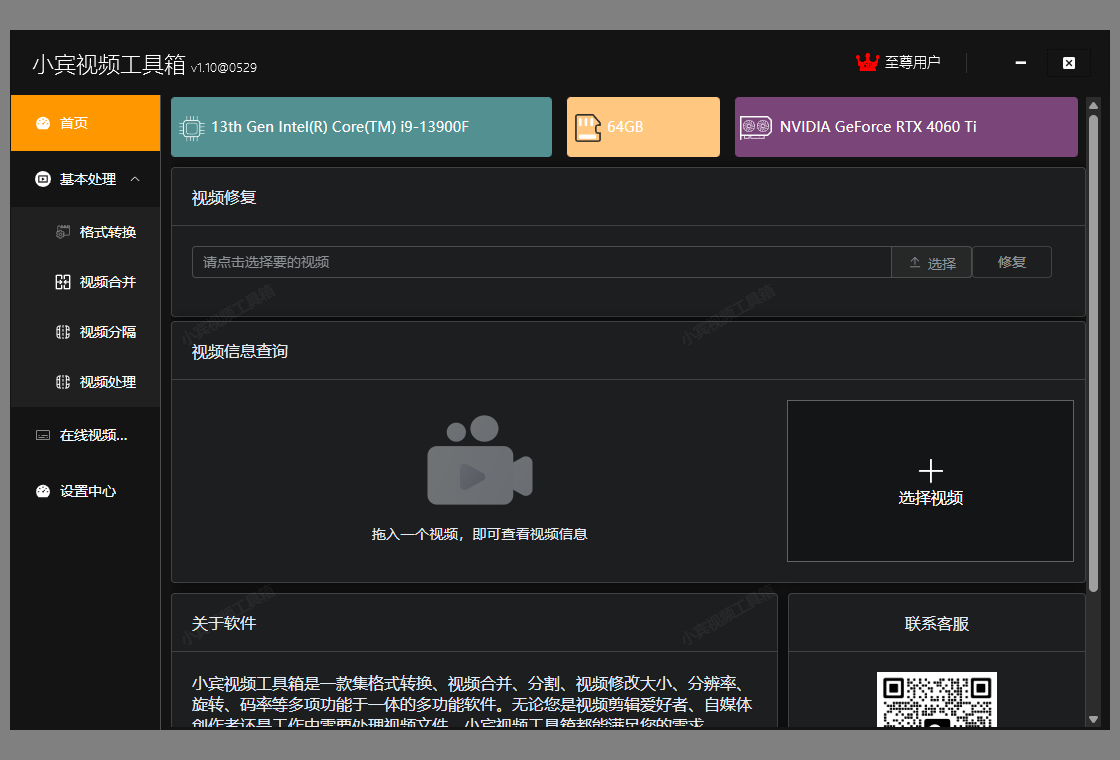This screenshot has height=760, width=1120.
Task: Select the 视频分隔 split icon in sidebar
Action: (61, 331)
